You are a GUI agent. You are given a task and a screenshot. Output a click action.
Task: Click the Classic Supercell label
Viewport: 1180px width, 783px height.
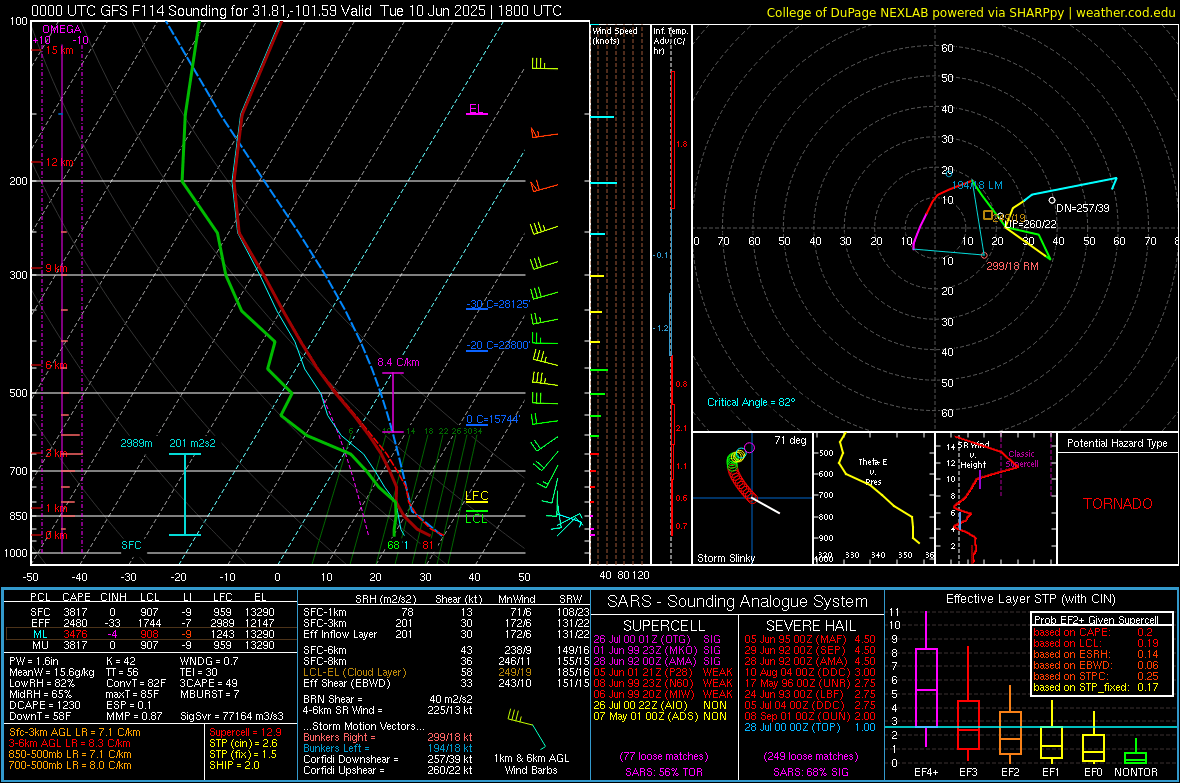1021,459
